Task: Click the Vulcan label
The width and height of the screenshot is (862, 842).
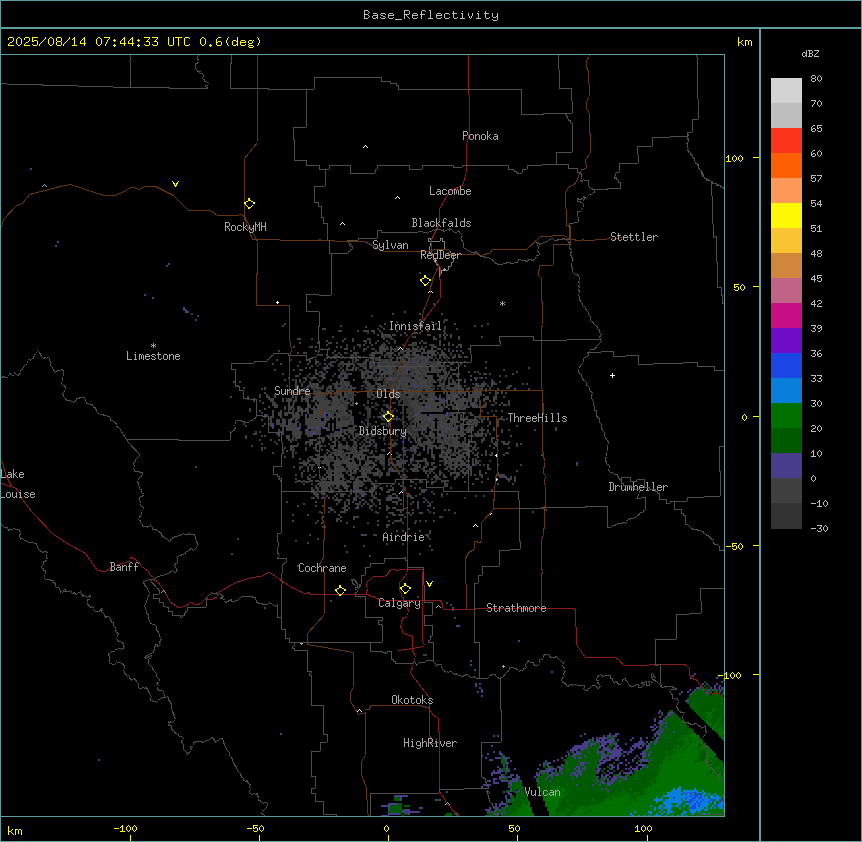Action: tap(543, 792)
